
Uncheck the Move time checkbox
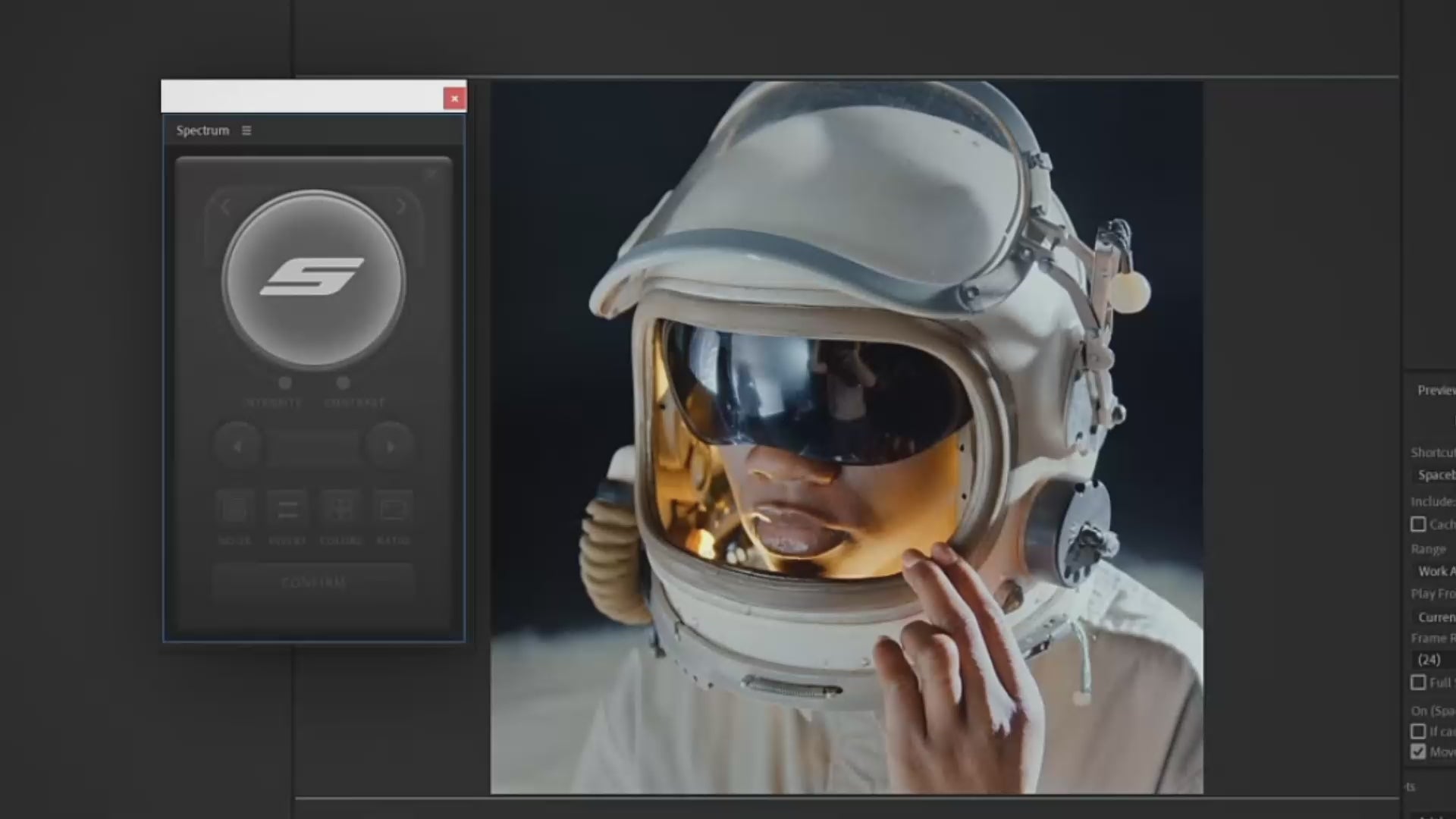pyautogui.click(x=1418, y=752)
